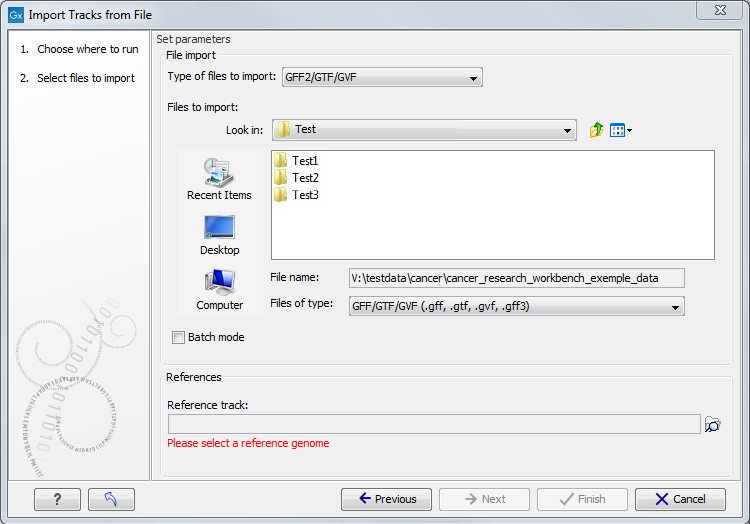Select the Test1 folder

pos(304,161)
